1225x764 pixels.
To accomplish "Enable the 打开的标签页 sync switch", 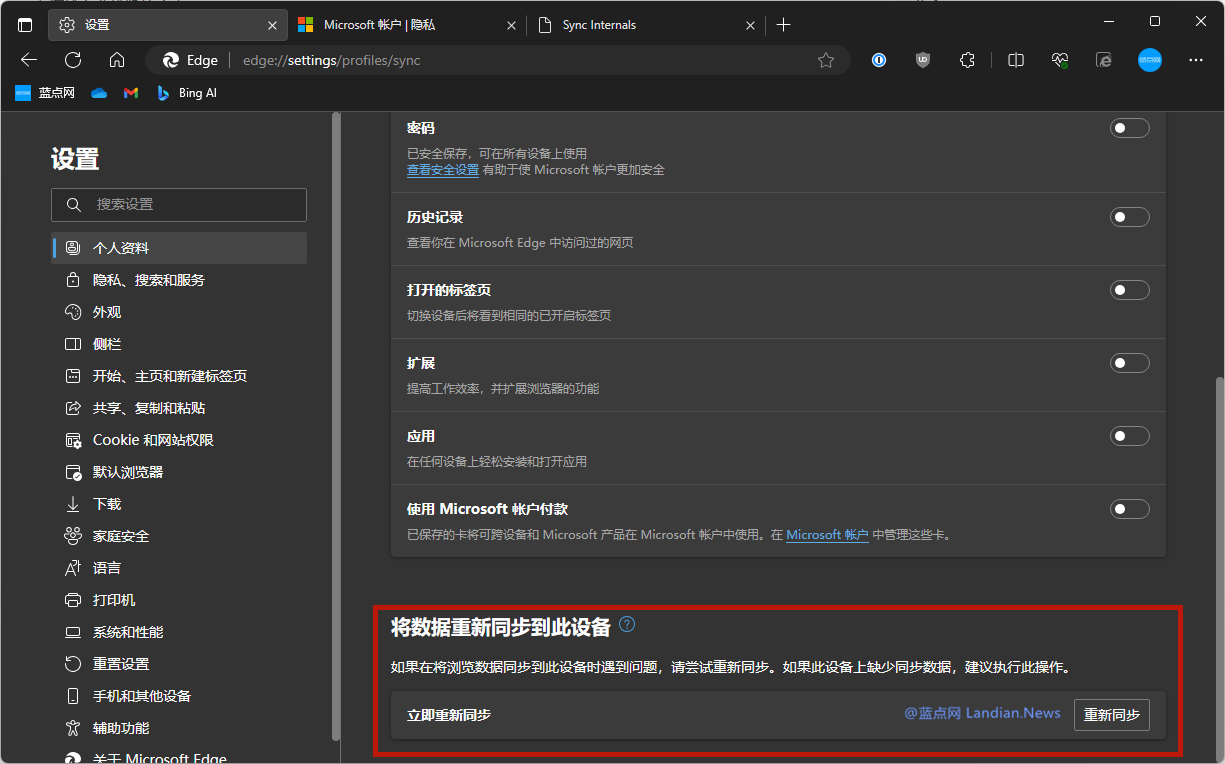I will (1129, 289).
